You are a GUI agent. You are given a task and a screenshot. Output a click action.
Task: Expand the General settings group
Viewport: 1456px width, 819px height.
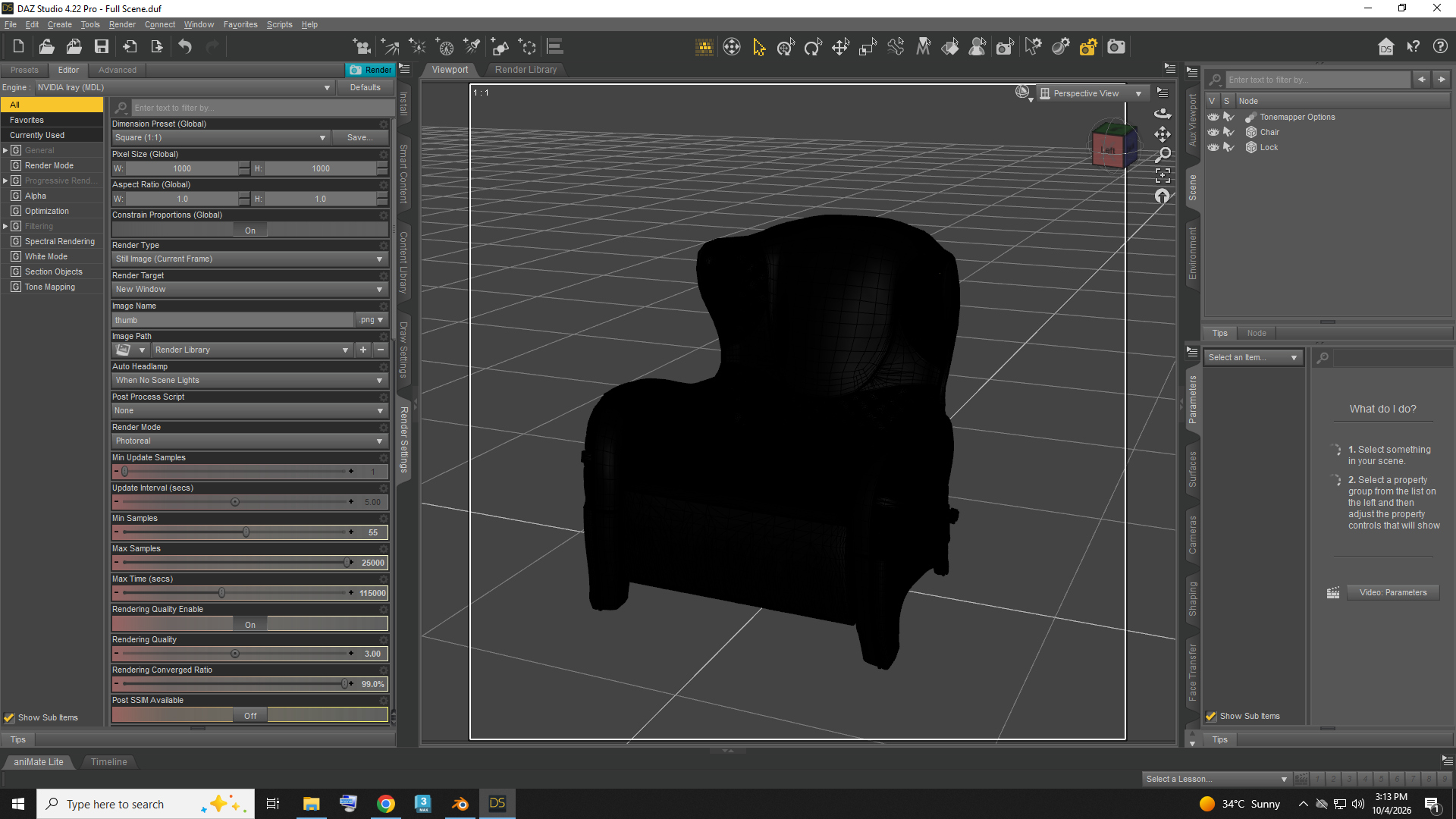pos(5,150)
